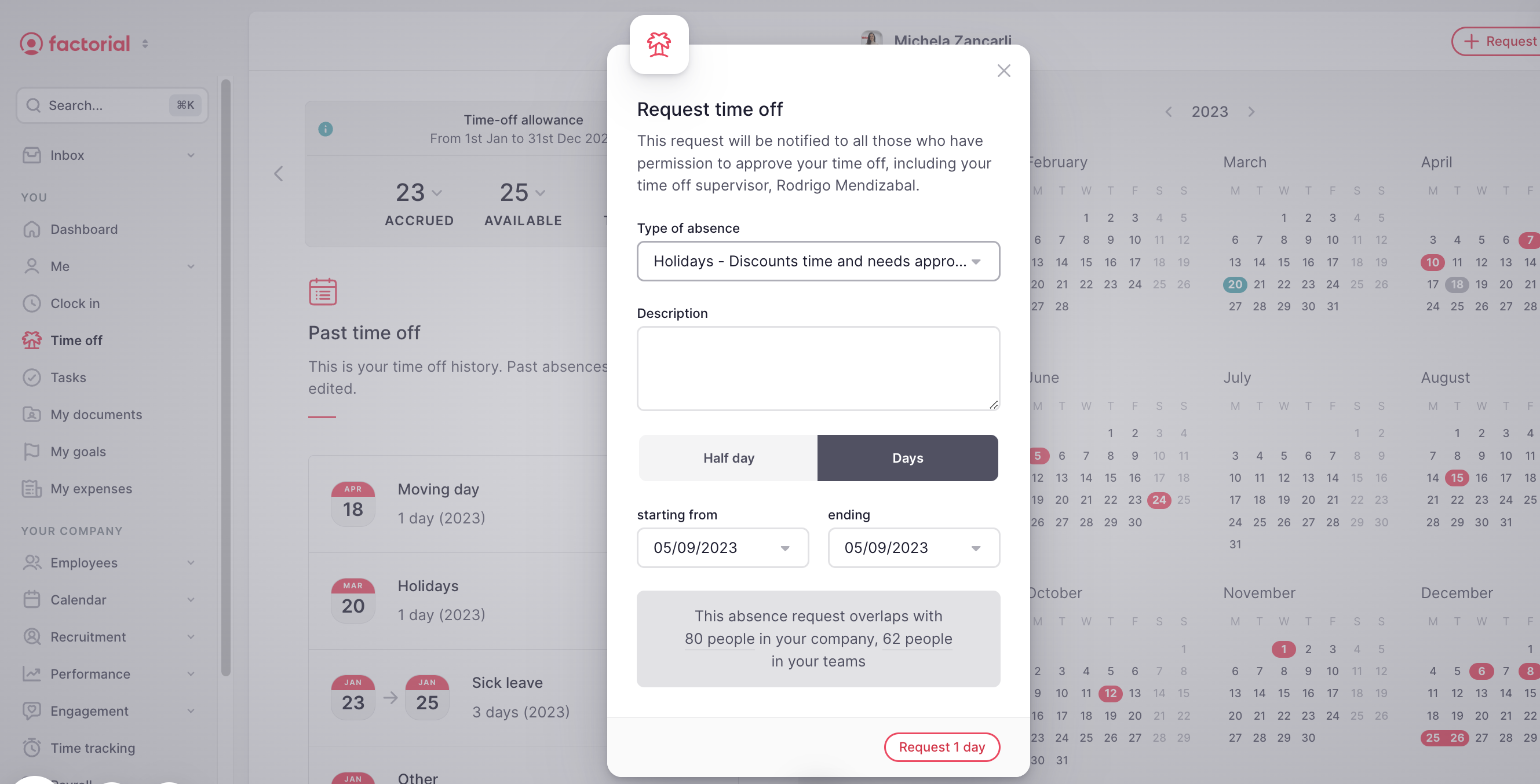The height and width of the screenshot is (784, 1540).
Task: Click the Inbox icon in sidebar
Action: pos(30,155)
